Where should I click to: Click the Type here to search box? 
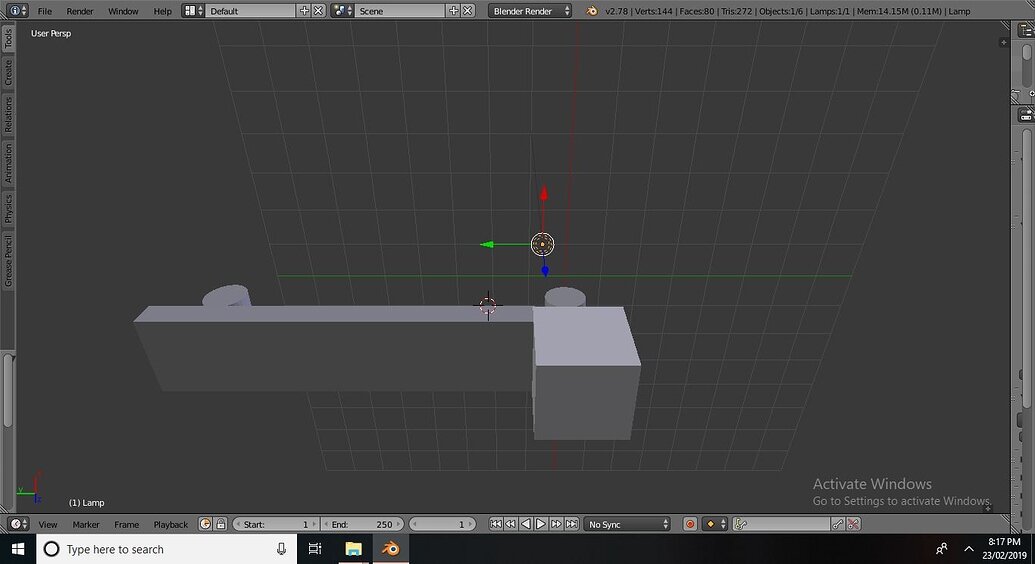click(165, 549)
